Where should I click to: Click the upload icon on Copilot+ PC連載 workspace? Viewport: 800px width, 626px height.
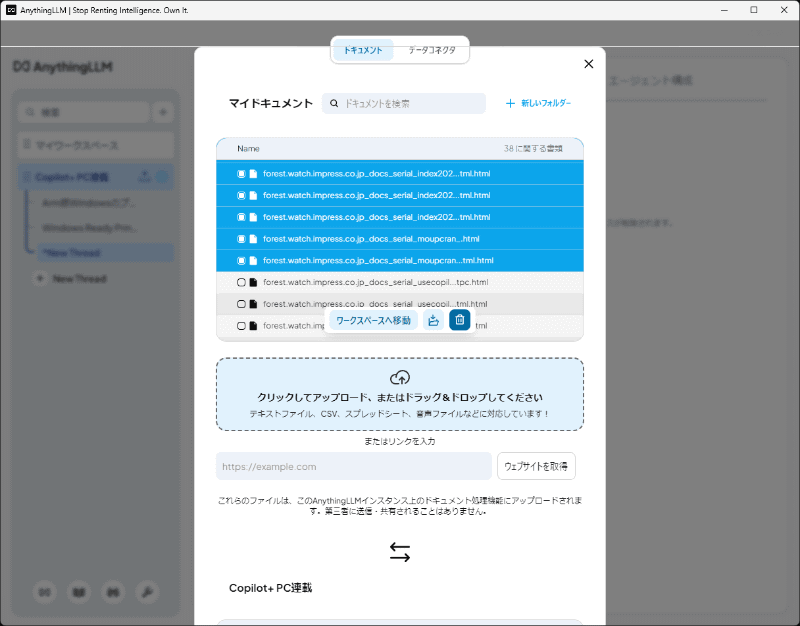point(145,177)
